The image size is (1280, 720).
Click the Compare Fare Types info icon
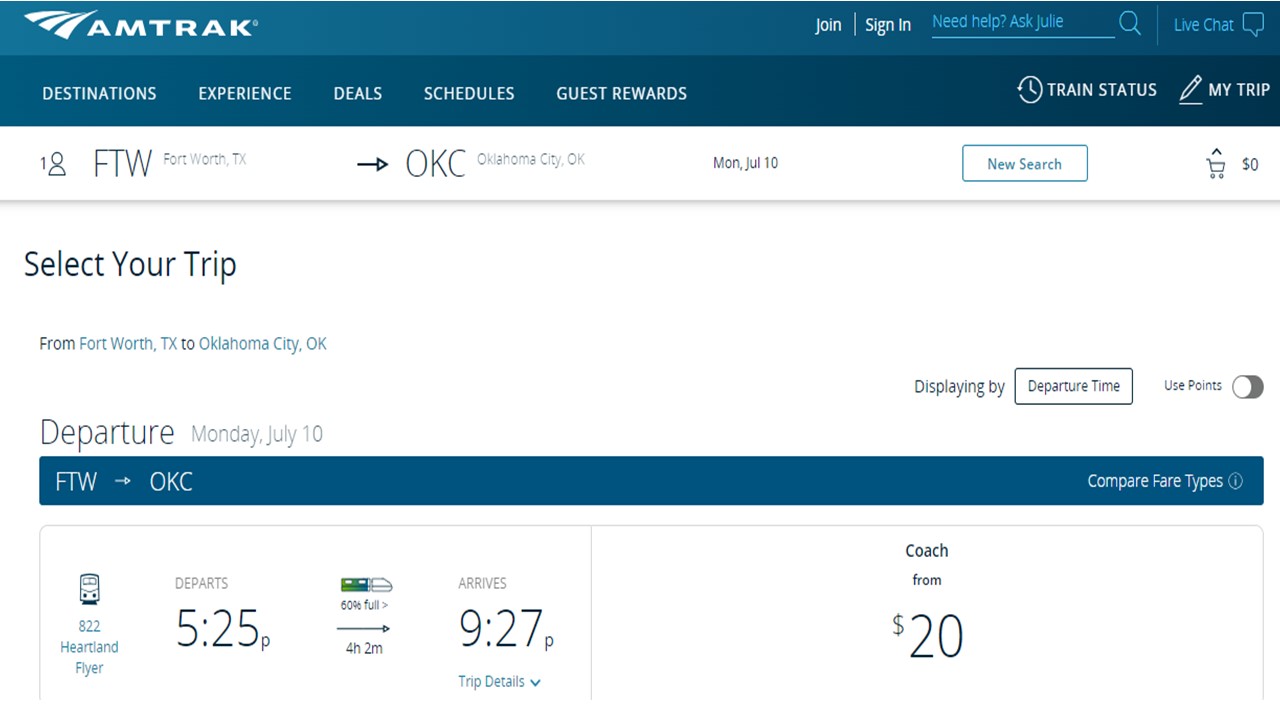1235,481
